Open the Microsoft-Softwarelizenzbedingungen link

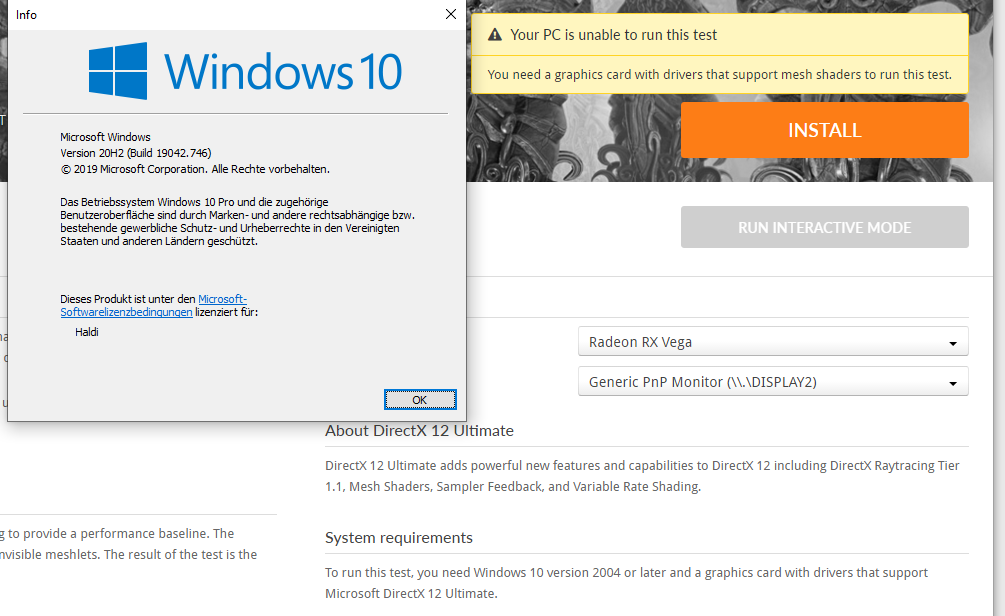tap(154, 306)
